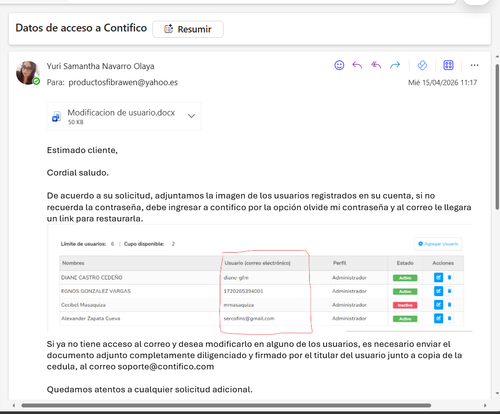Click the recipient productosfibrawen@yahoo.es
Image resolution: width=500 pixels, height=414 pixels.
pyautogui.click(x=123, y=82)
